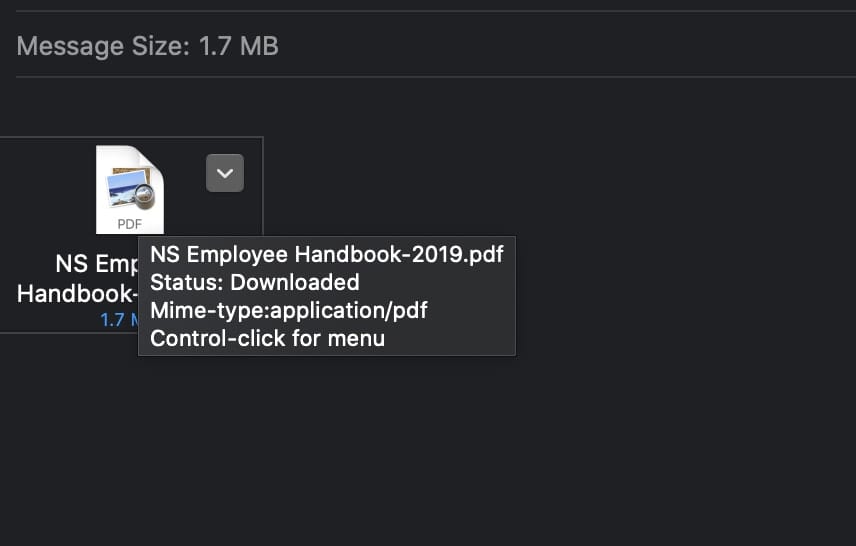
Task: Click the NS Employee Handbook PDF file icon
Action: pos(129,189)
